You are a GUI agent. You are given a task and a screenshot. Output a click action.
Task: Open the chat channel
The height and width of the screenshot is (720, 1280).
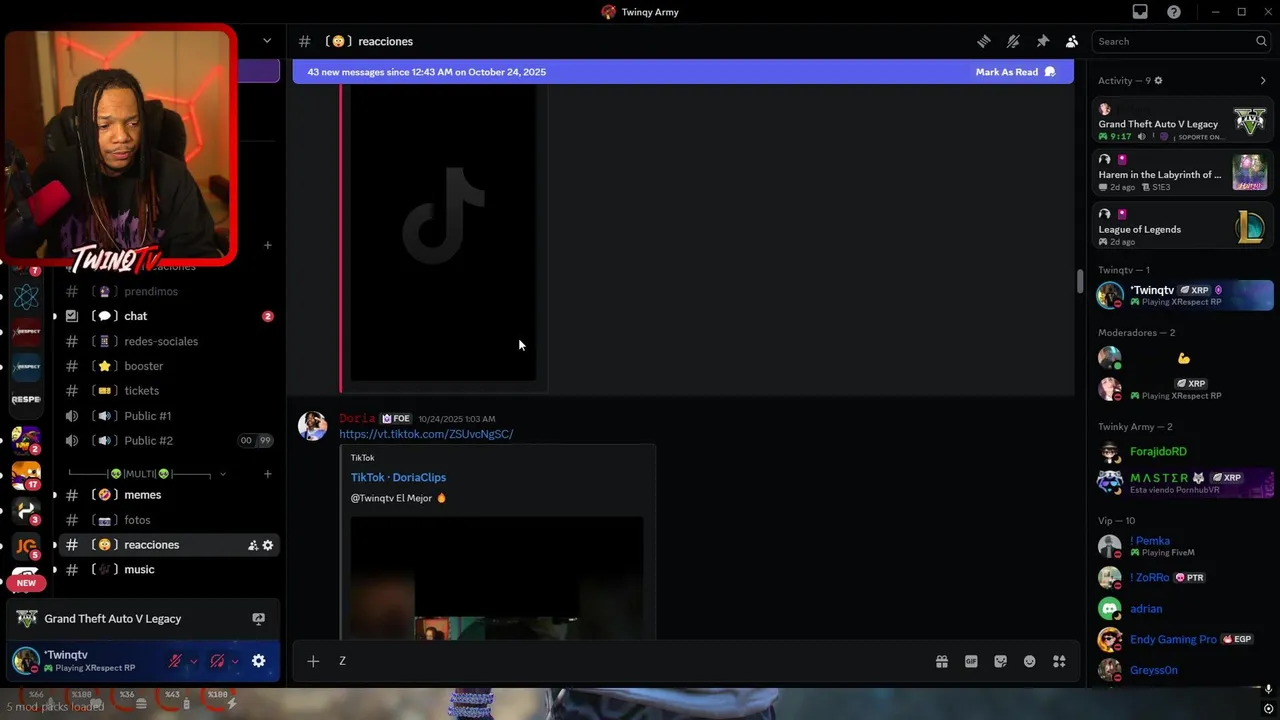pyautogui.click(x=168, y=316)
